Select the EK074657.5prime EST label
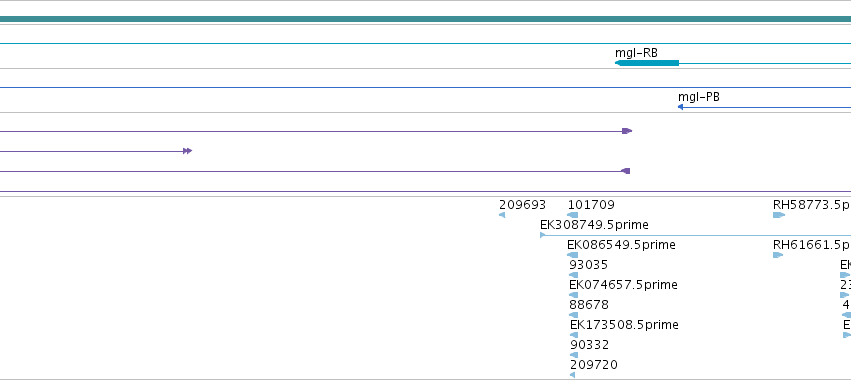 [x=623, y=285]
